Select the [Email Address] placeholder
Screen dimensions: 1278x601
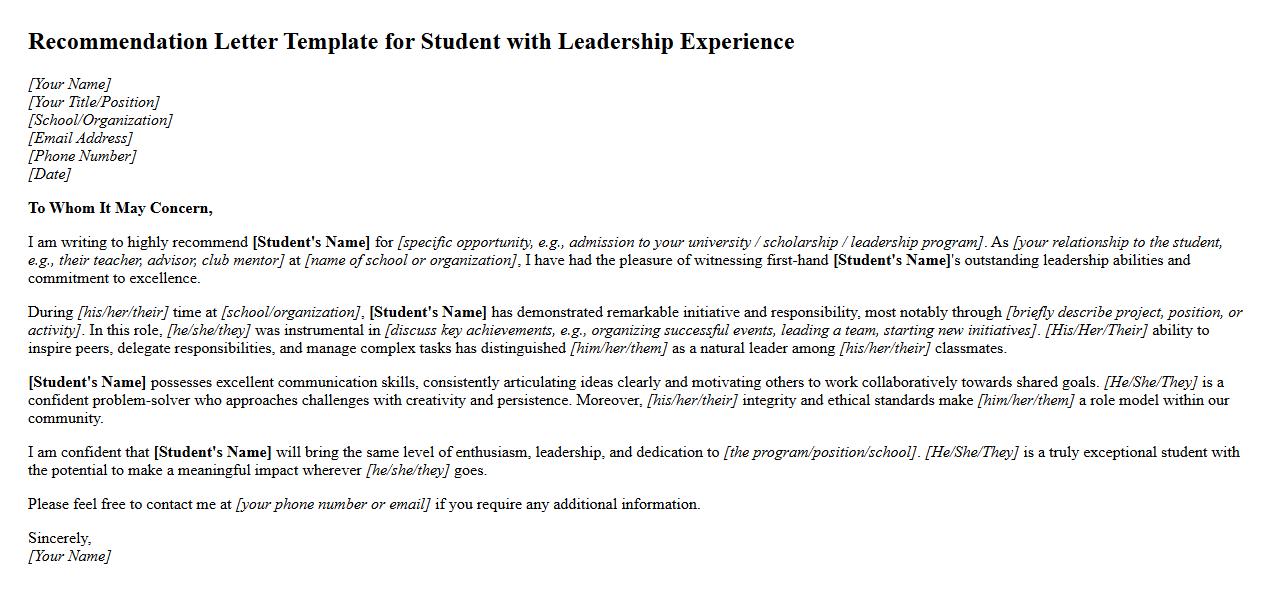[80, 138]
